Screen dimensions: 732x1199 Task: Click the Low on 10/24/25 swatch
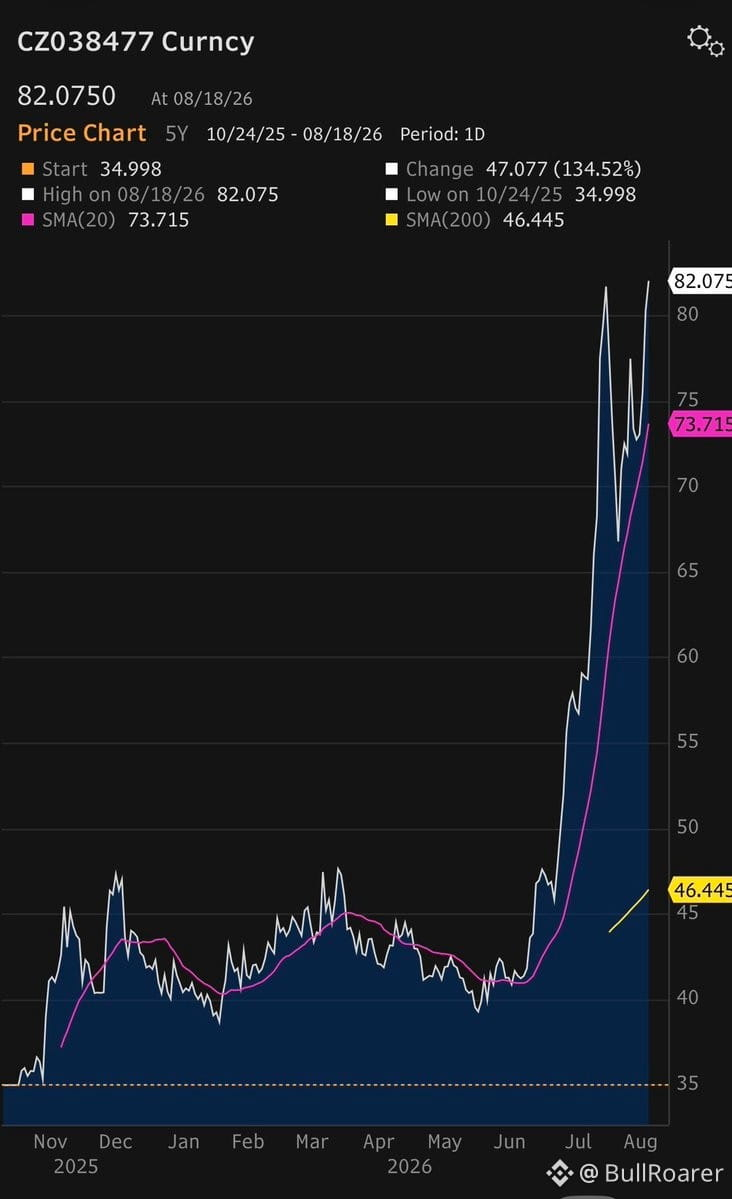(392, 194)
